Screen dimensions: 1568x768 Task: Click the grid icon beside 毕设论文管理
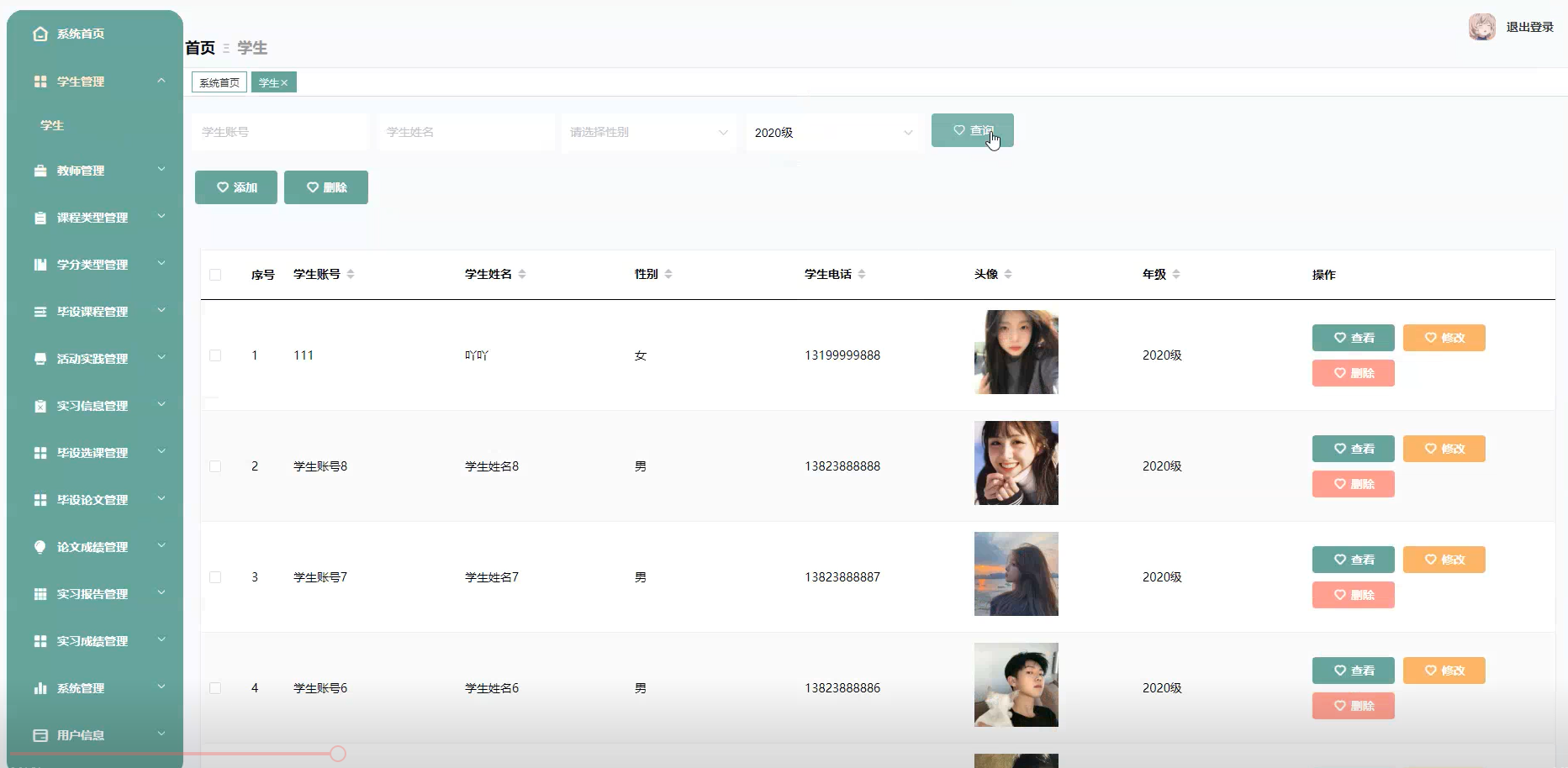click(40, 500)
